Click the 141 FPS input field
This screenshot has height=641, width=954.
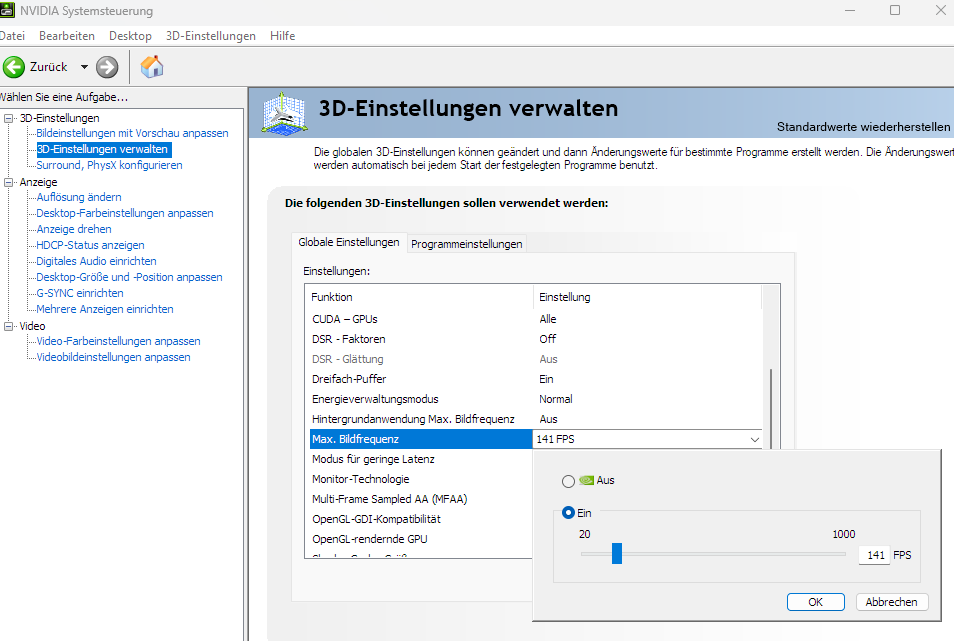[x=873, y=553]
